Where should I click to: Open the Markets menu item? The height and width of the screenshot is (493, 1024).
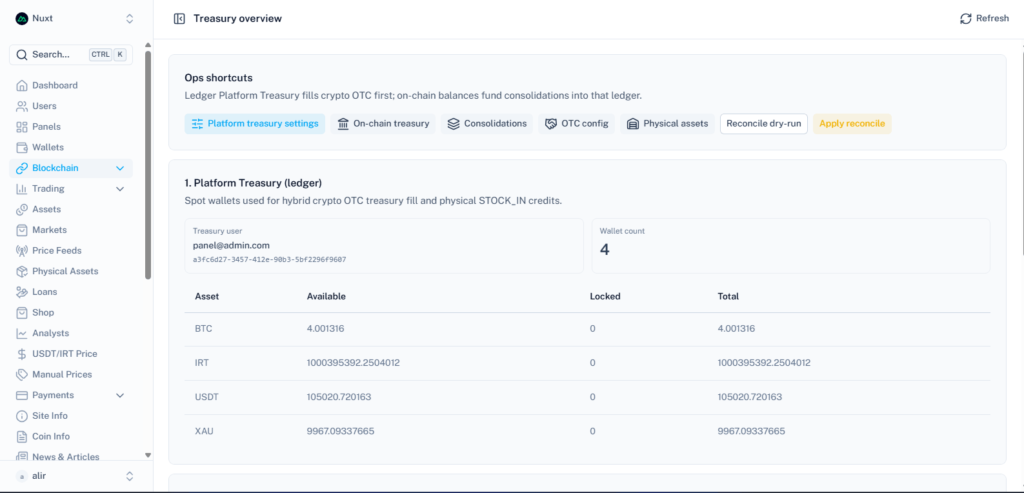(x=71, y=230)
